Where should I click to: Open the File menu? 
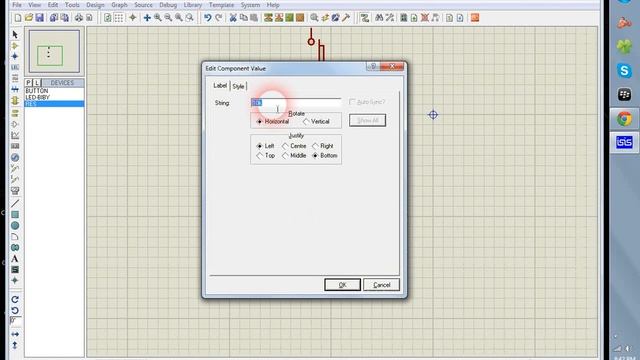[x=17, y=5]
